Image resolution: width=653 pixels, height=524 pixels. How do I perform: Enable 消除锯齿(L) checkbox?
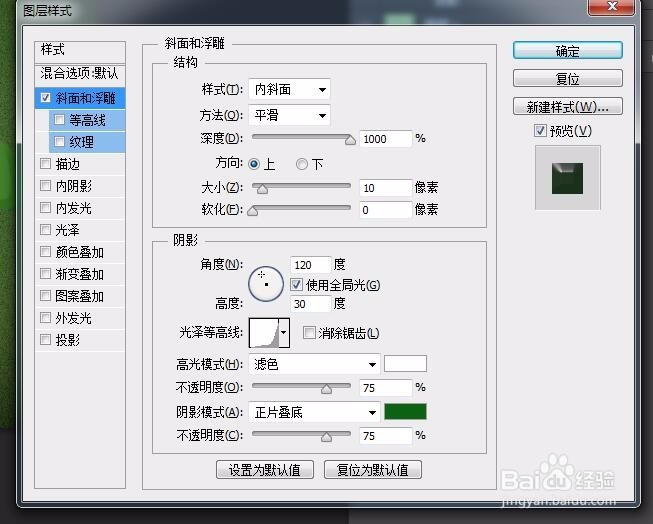tap(309, 332)
